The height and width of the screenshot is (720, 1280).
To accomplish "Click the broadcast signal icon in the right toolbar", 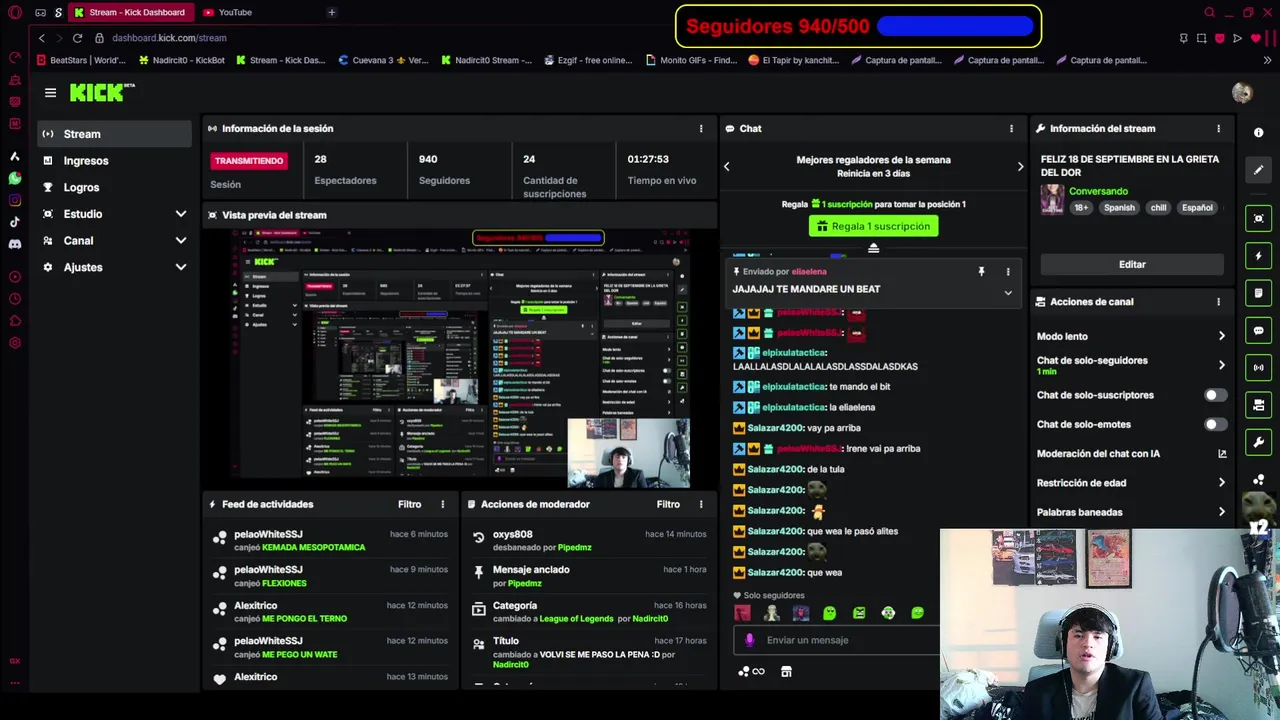I will [1258, 367].
